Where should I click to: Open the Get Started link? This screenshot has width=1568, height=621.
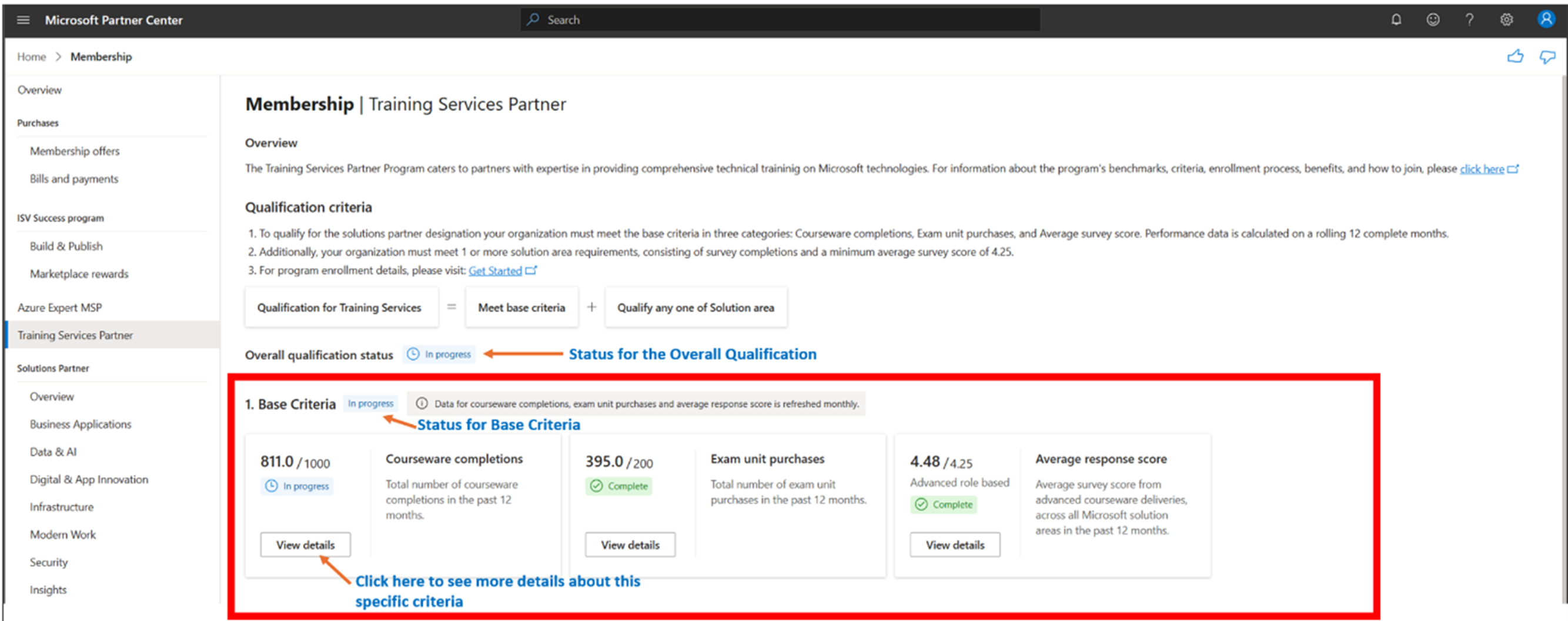495,271
